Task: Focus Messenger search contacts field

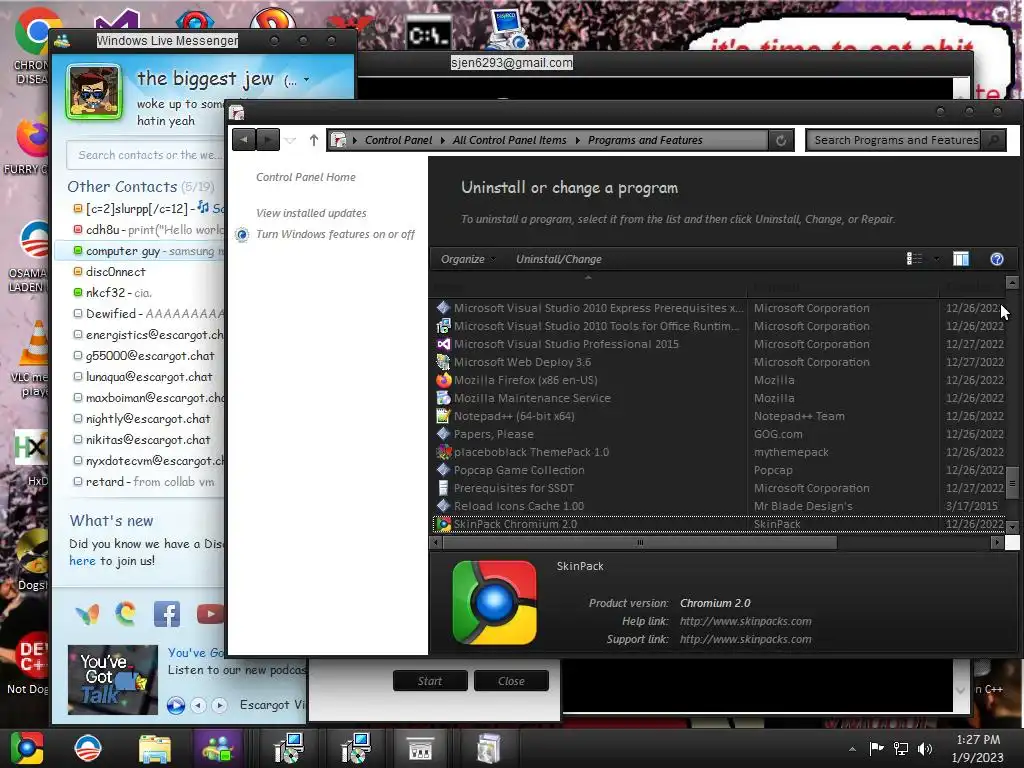Action: [x=146, y=155]
